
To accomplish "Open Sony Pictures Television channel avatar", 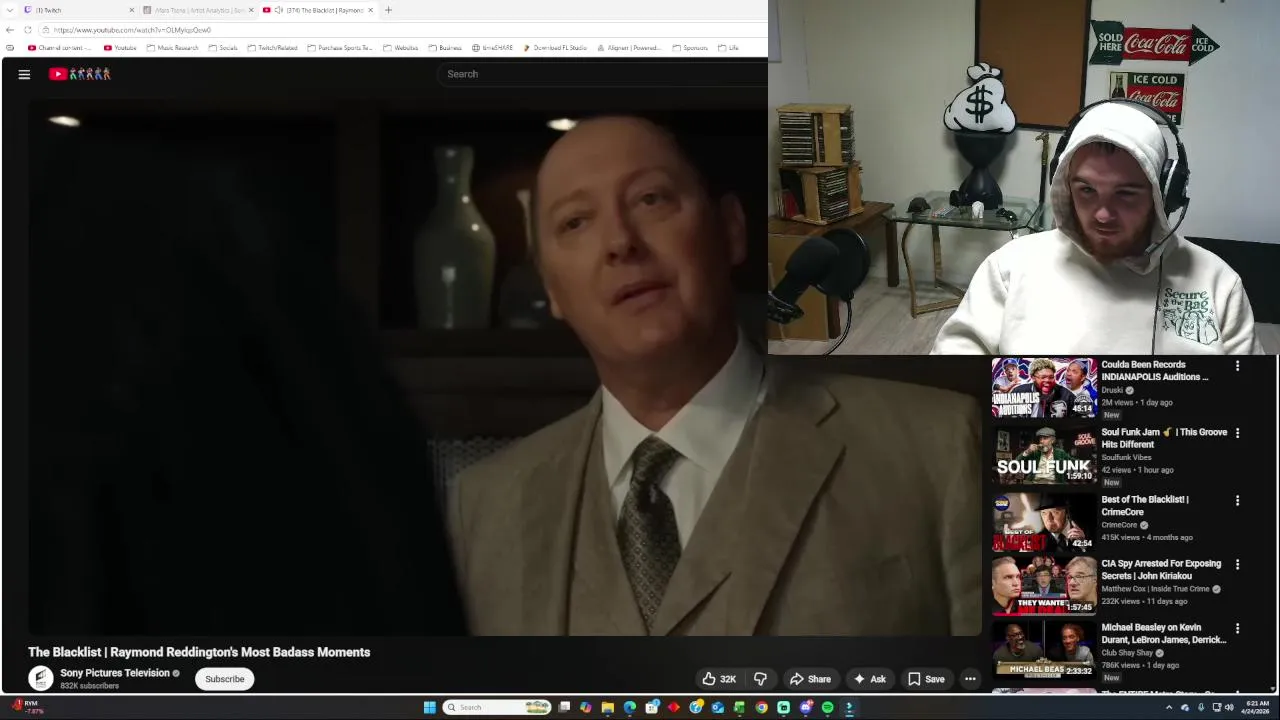I will pos(40,679).
